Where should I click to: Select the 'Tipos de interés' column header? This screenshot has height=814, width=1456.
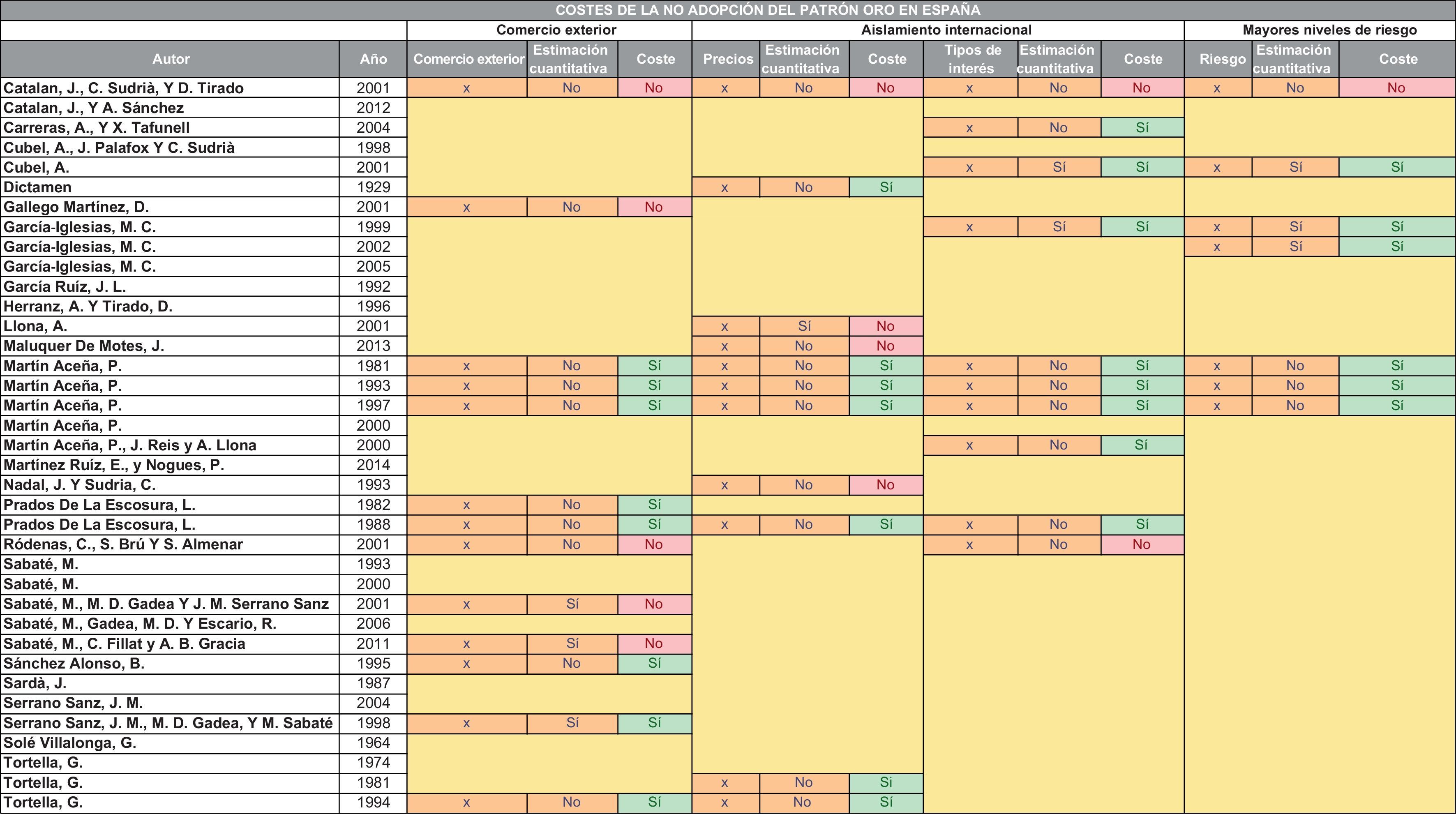pos(972,59)
